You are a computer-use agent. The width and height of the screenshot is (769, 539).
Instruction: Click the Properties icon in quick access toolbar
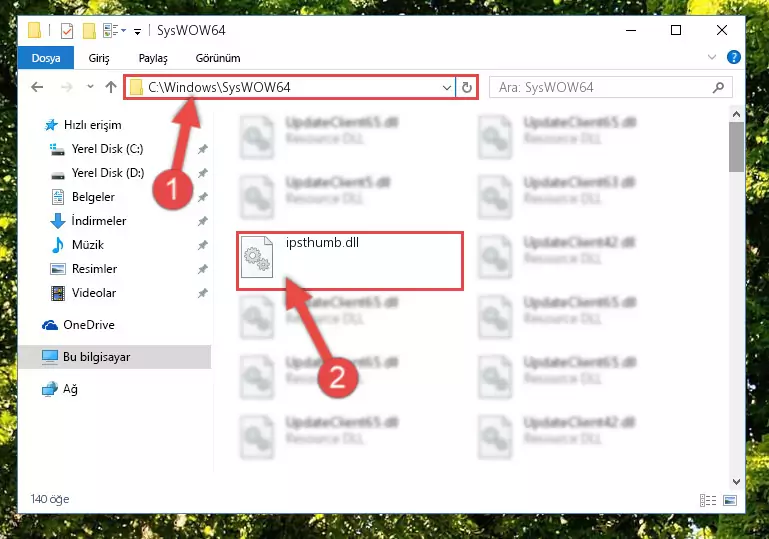click(67, 30)
